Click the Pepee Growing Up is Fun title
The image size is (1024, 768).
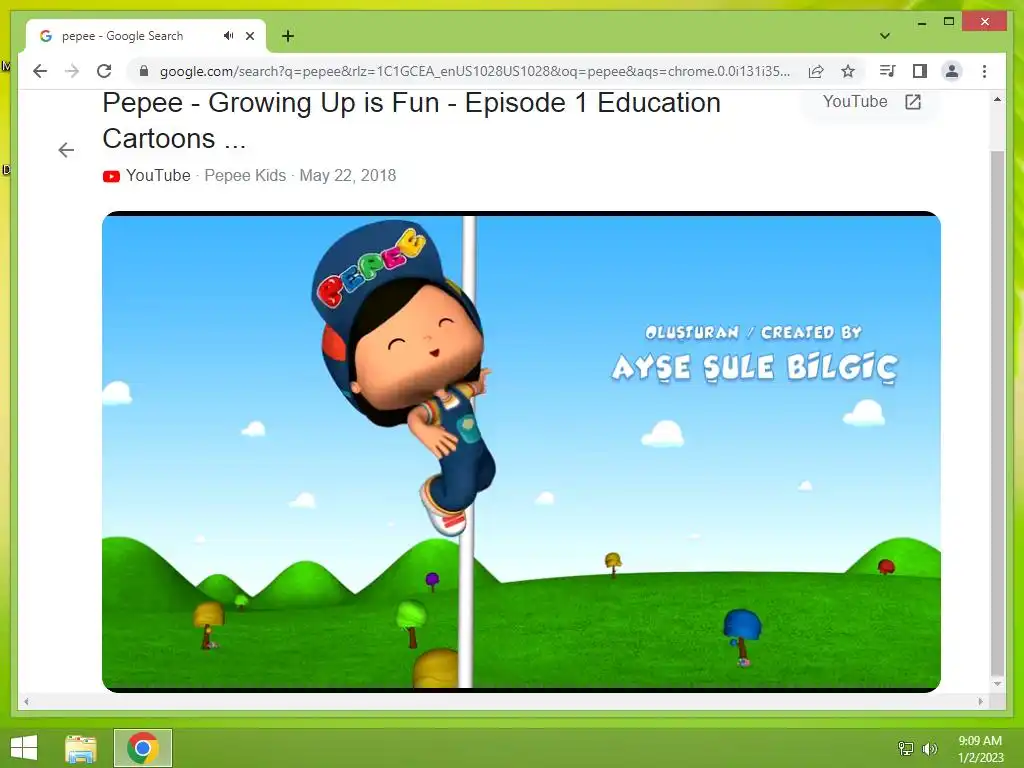(411, 121)
